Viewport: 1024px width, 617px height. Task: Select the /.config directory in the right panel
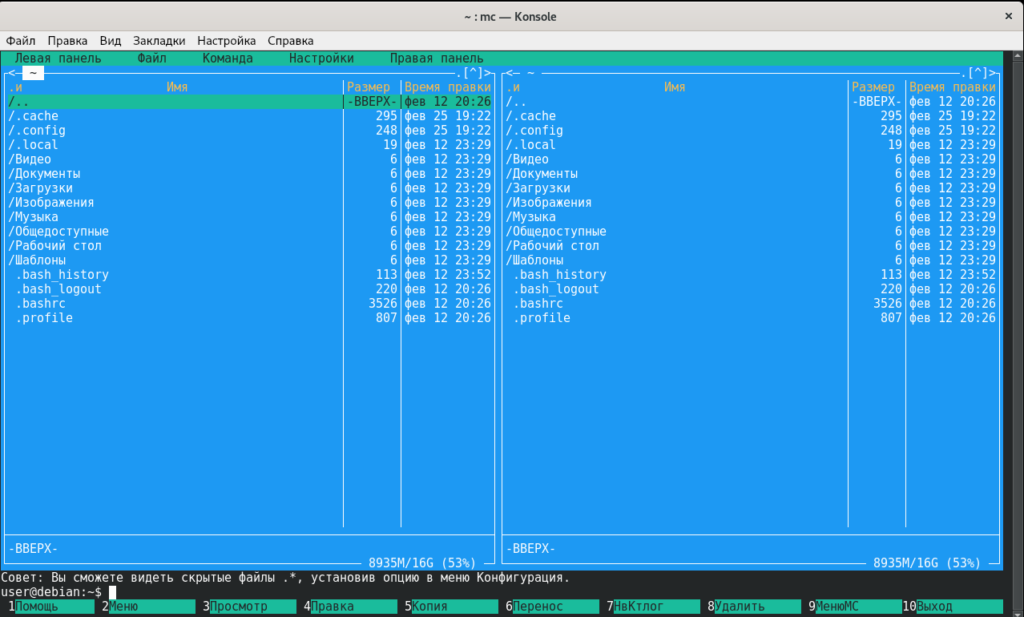point(676,131)
